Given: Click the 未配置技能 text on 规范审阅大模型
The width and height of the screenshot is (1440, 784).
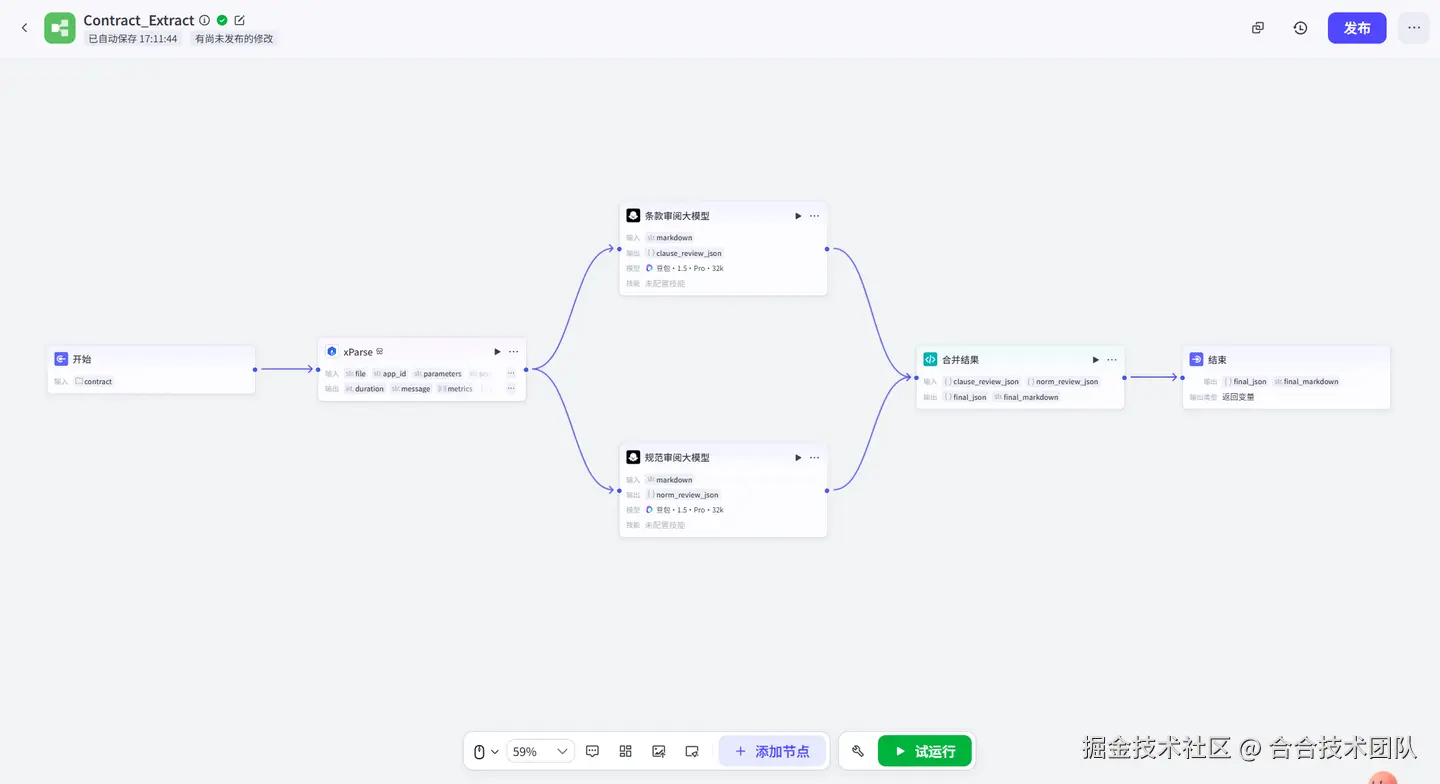Looking at the screenshot, I should (665, 525).
